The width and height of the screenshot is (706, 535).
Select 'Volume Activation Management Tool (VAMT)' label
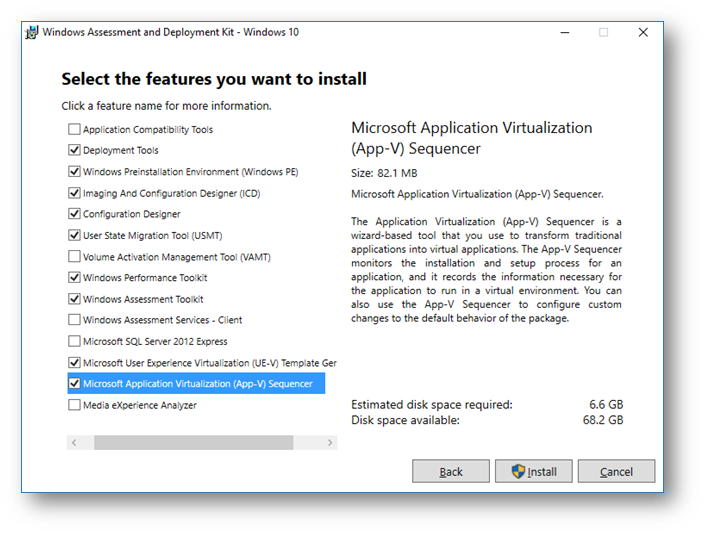pos(176,257)
